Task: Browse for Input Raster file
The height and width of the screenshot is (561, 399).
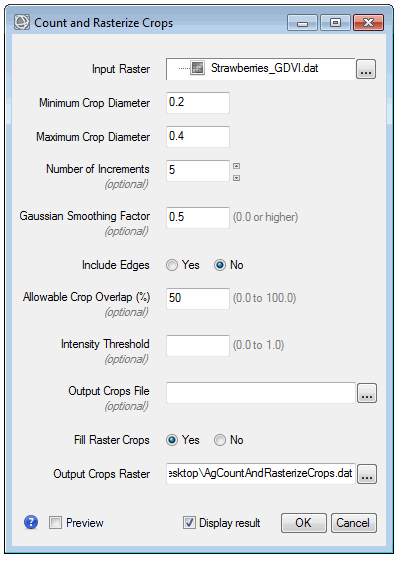Action: click(366, 69)
